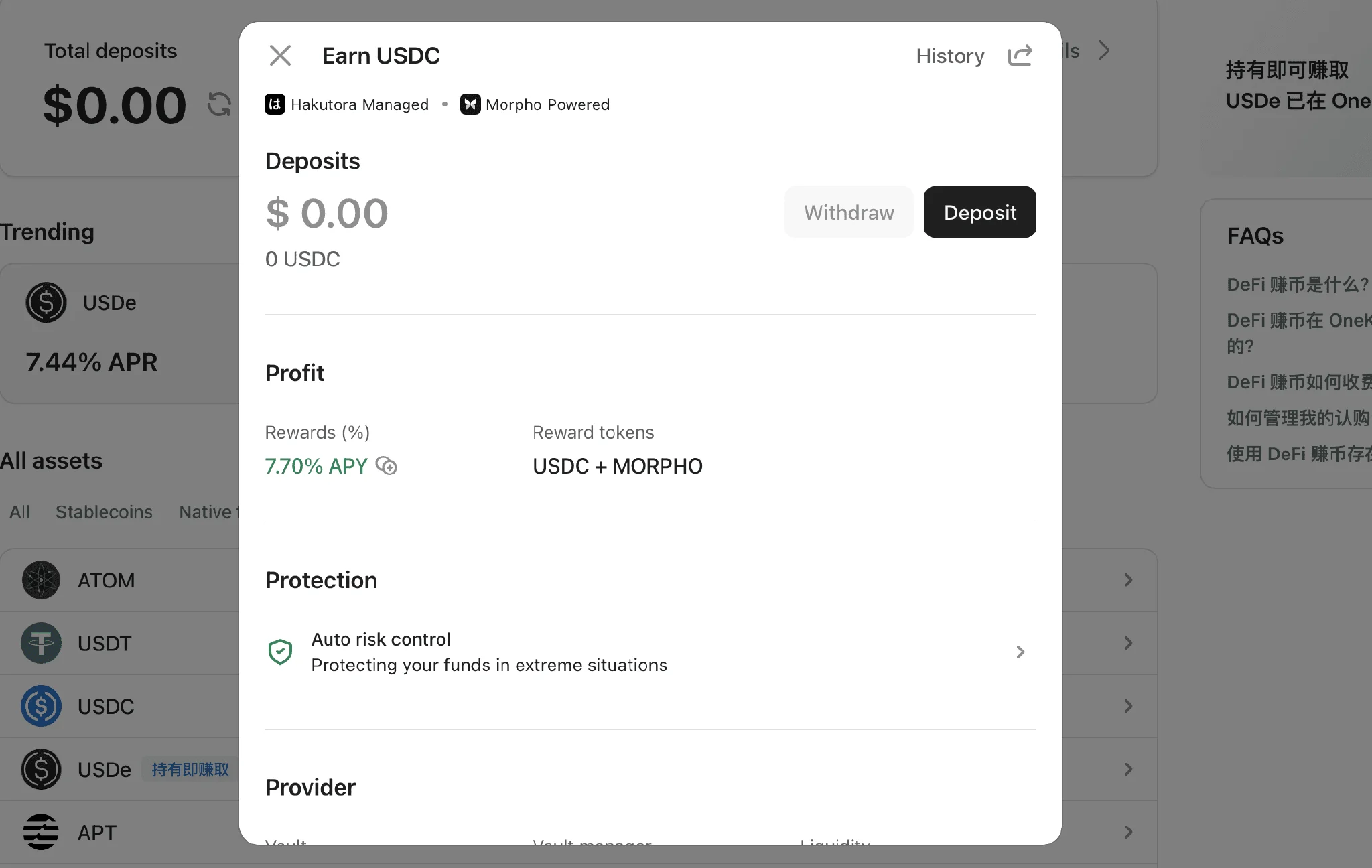Image resolution: width=1372 pixels, height=868 pixels.
Task: Click the green shield Auto risk control icon
Action: (x=280, y=652)
